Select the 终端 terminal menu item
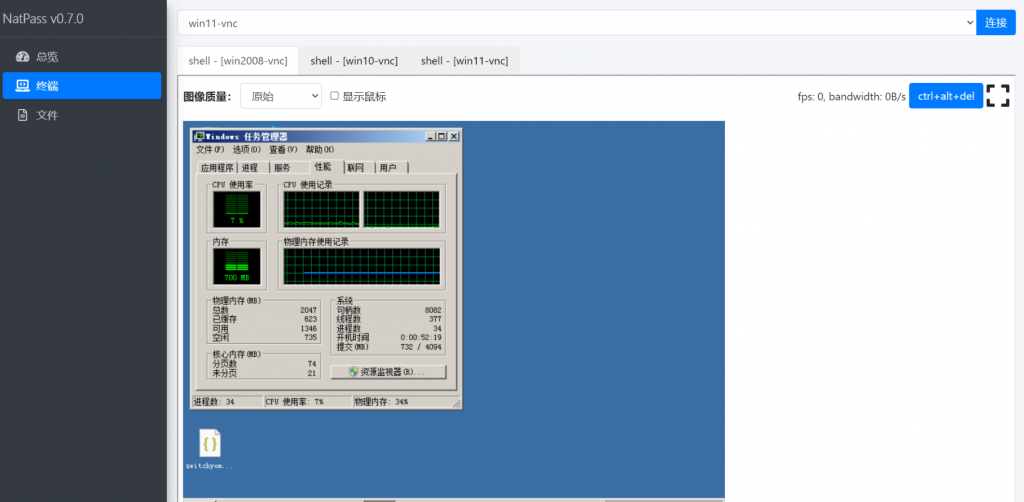This screenshot has width=1024, height=502. (82, 86)
